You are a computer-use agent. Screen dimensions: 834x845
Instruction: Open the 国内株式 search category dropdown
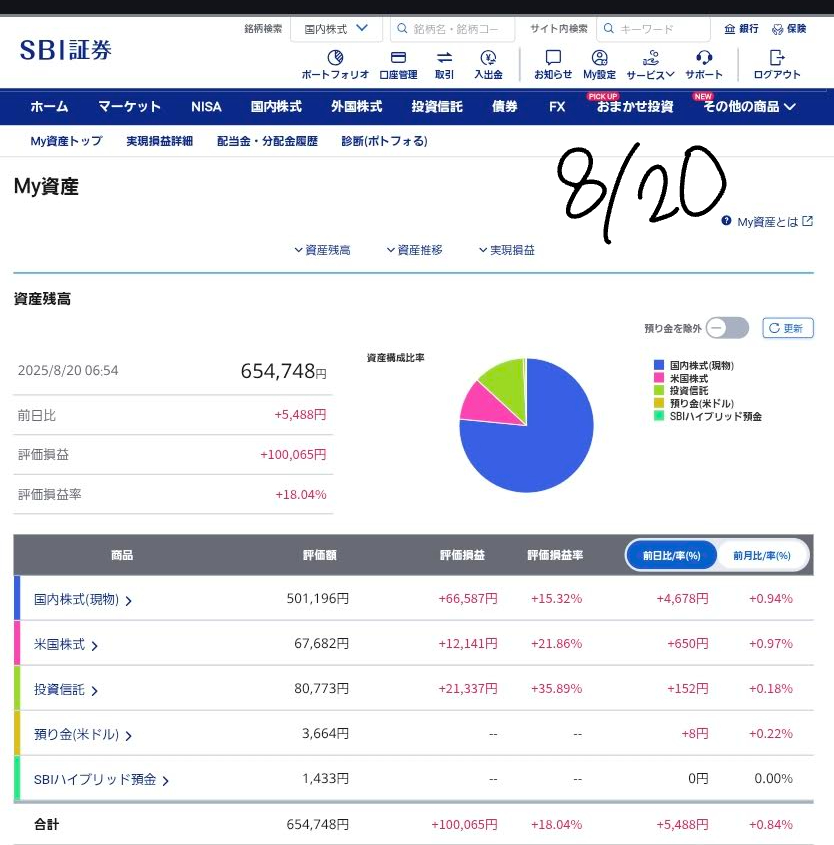(336, 29)
